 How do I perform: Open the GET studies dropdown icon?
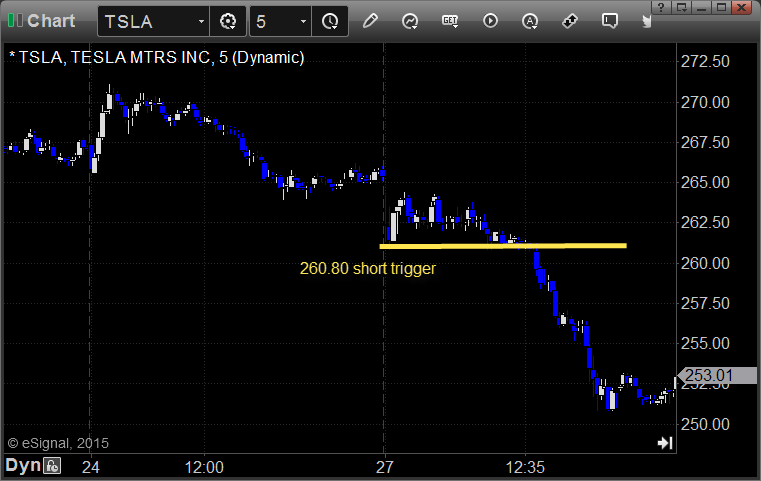[450, 21]
